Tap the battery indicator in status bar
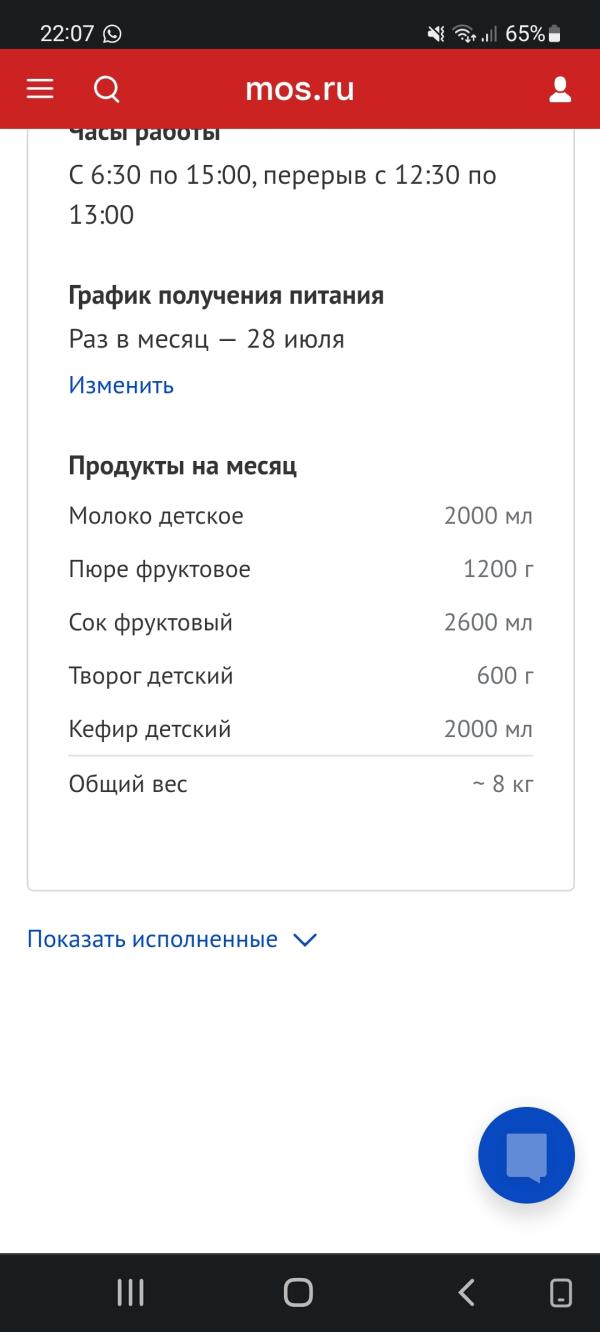Screen dimensions: 600x1332 pos(555,34)
